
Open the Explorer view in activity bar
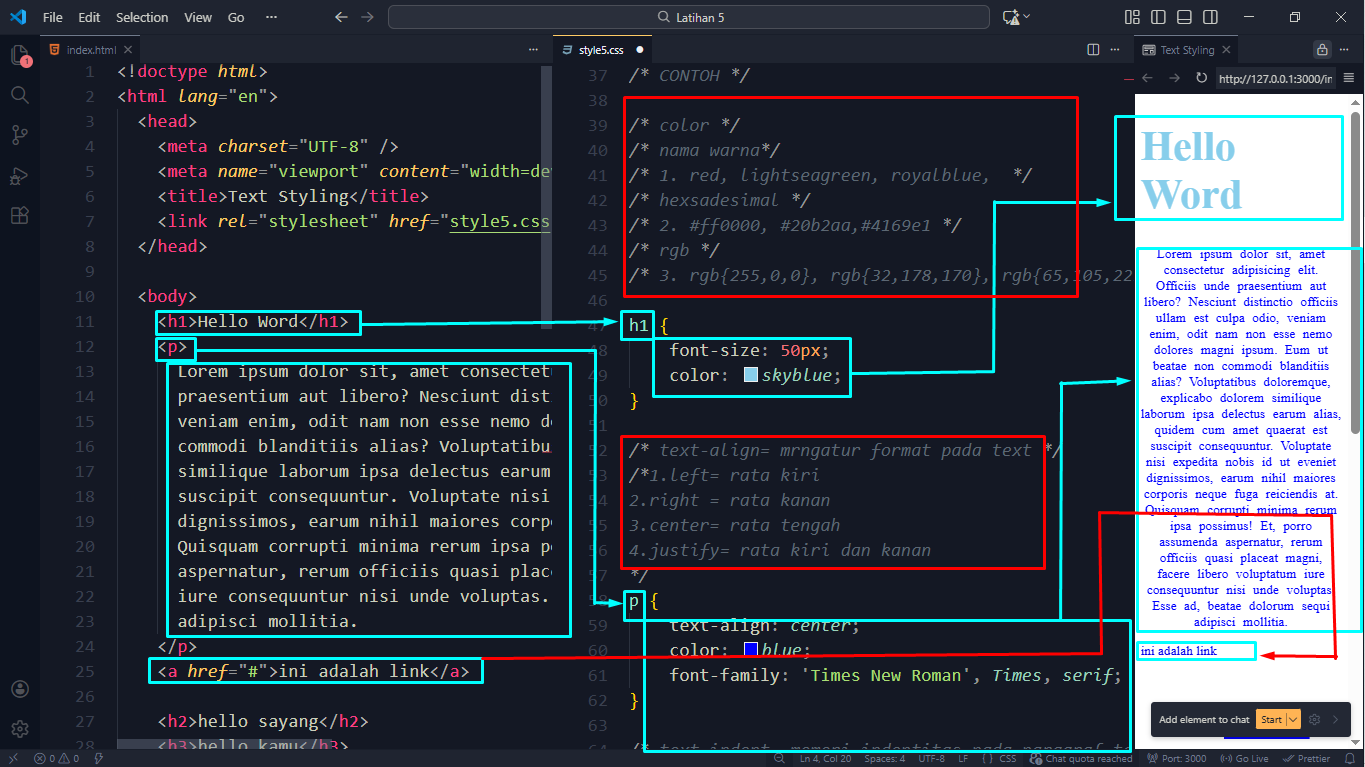coord(19,55)
